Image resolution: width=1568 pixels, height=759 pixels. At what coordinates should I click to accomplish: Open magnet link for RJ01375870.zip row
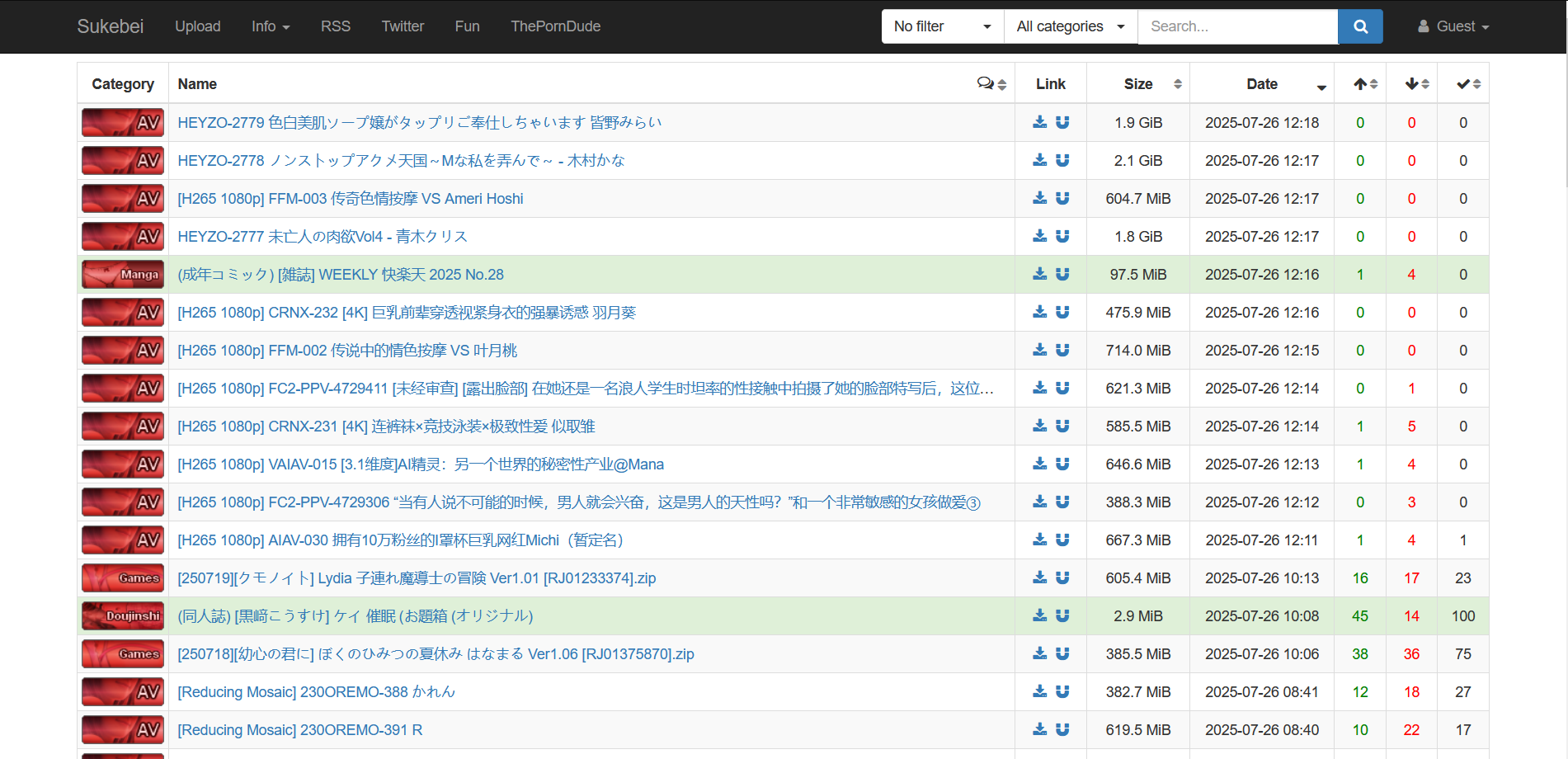1062,653
